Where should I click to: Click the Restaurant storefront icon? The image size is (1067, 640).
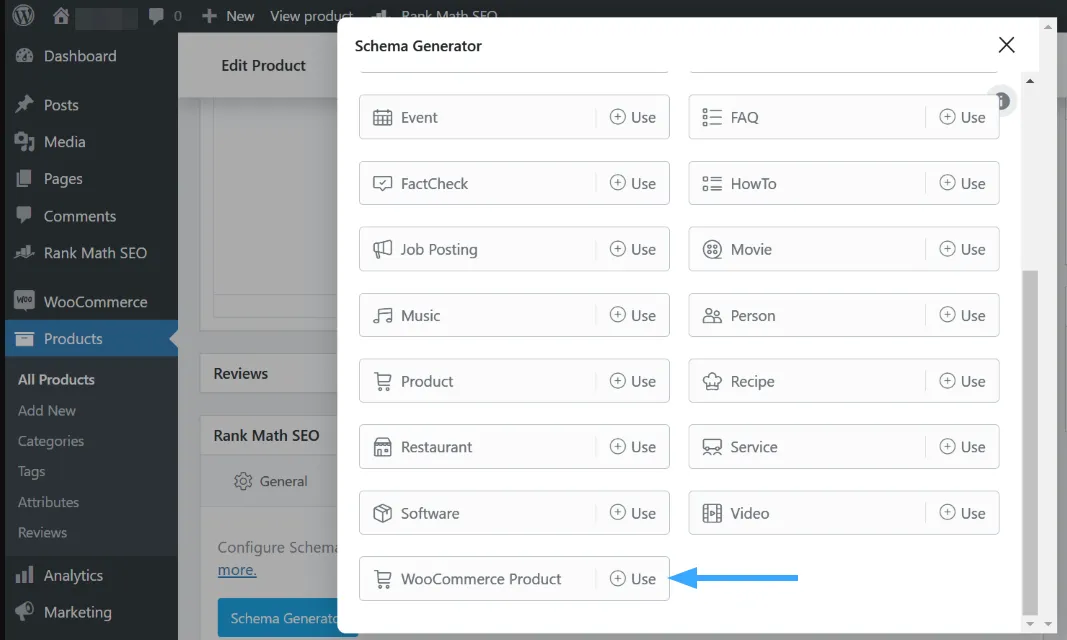(382, 447)
